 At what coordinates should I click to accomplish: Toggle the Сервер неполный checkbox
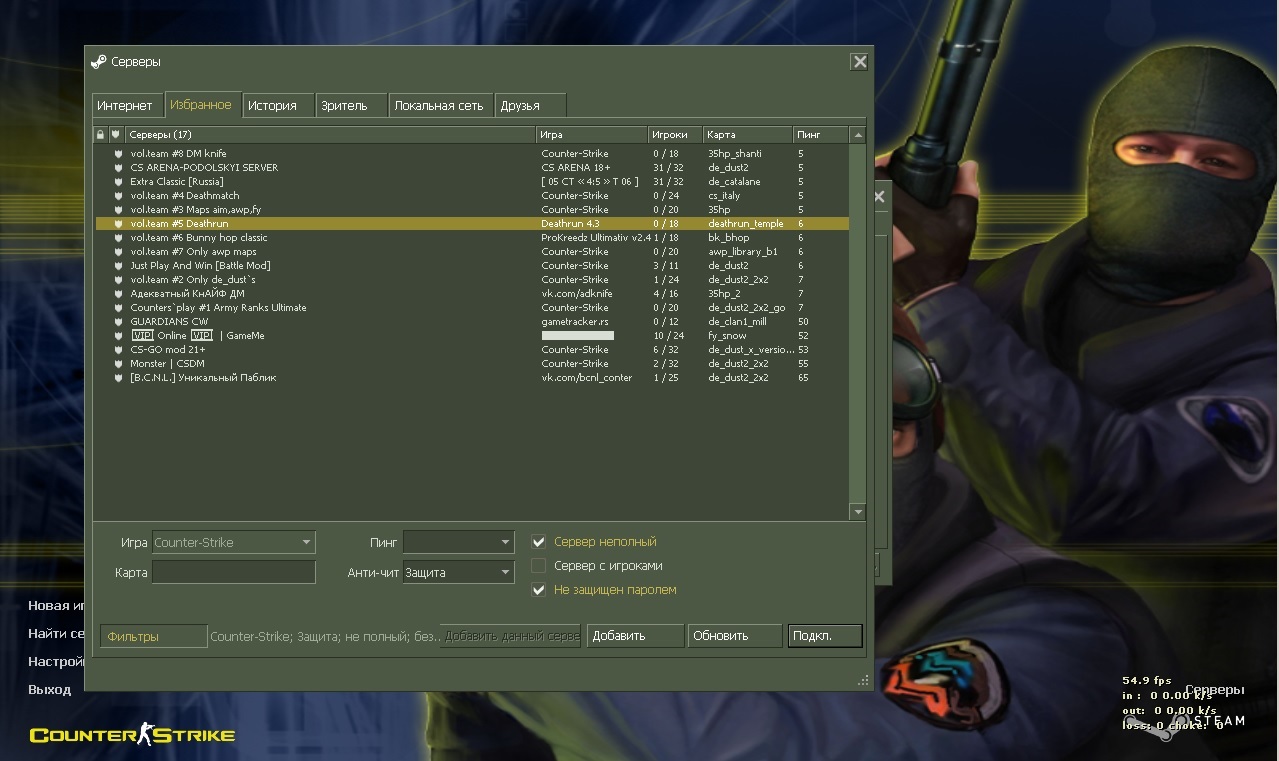pyautogui.click(x=539, y=542)
